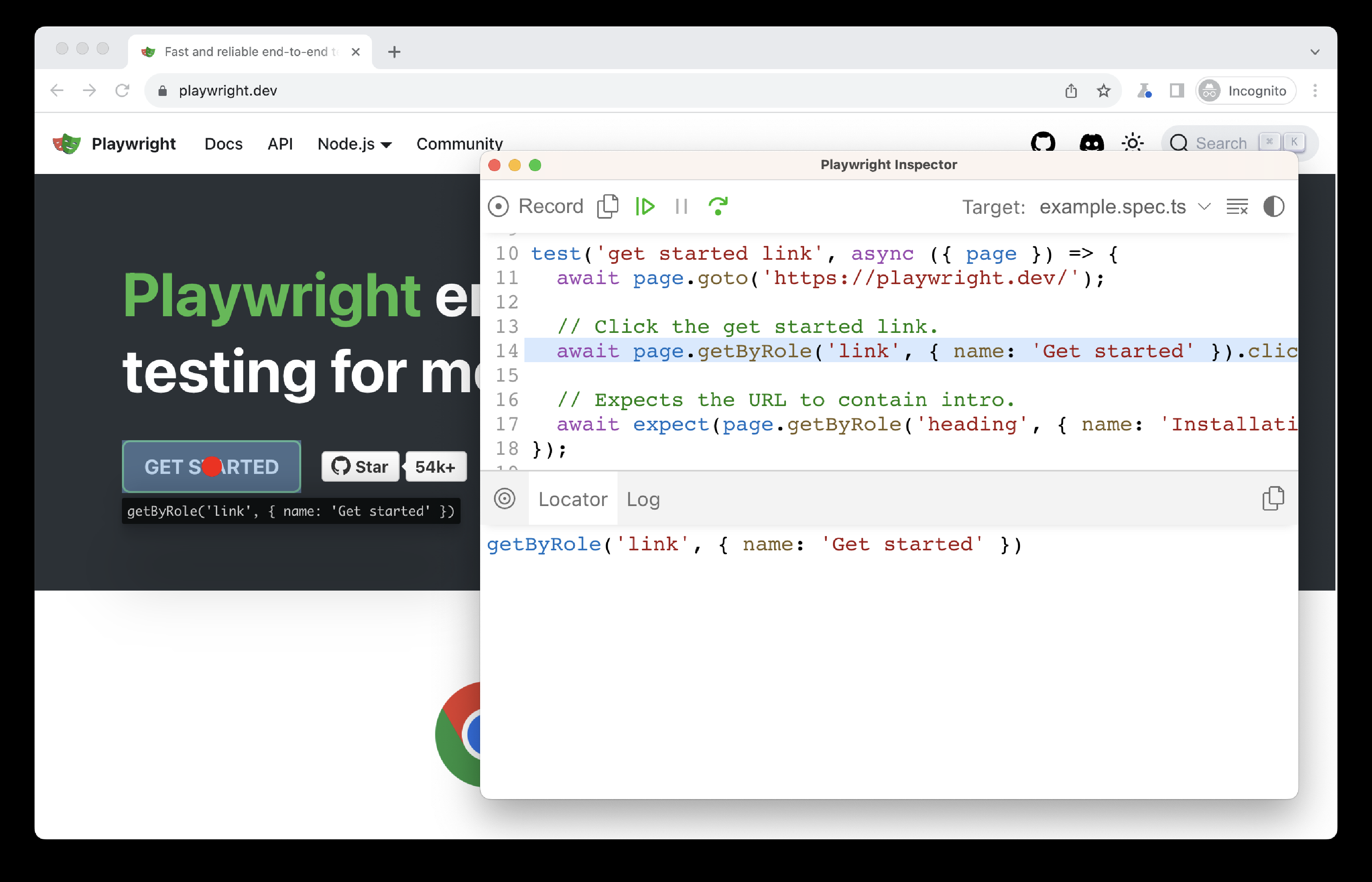Bookmark this tab with star icon
Image resolution: width=1372 pixels, height=882 pixels.
(x=1103, y=91)
